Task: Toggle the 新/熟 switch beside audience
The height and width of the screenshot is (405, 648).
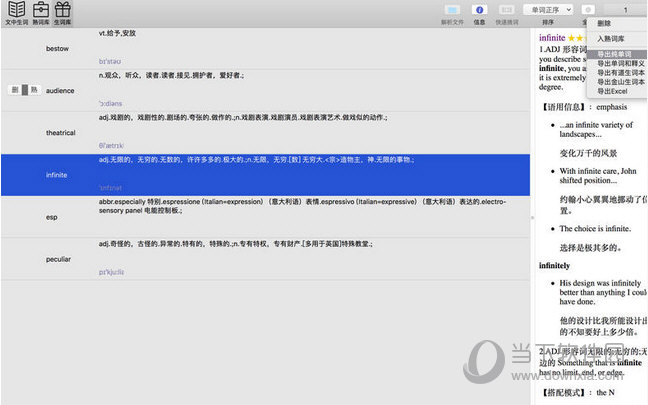Action: point(22,90)
